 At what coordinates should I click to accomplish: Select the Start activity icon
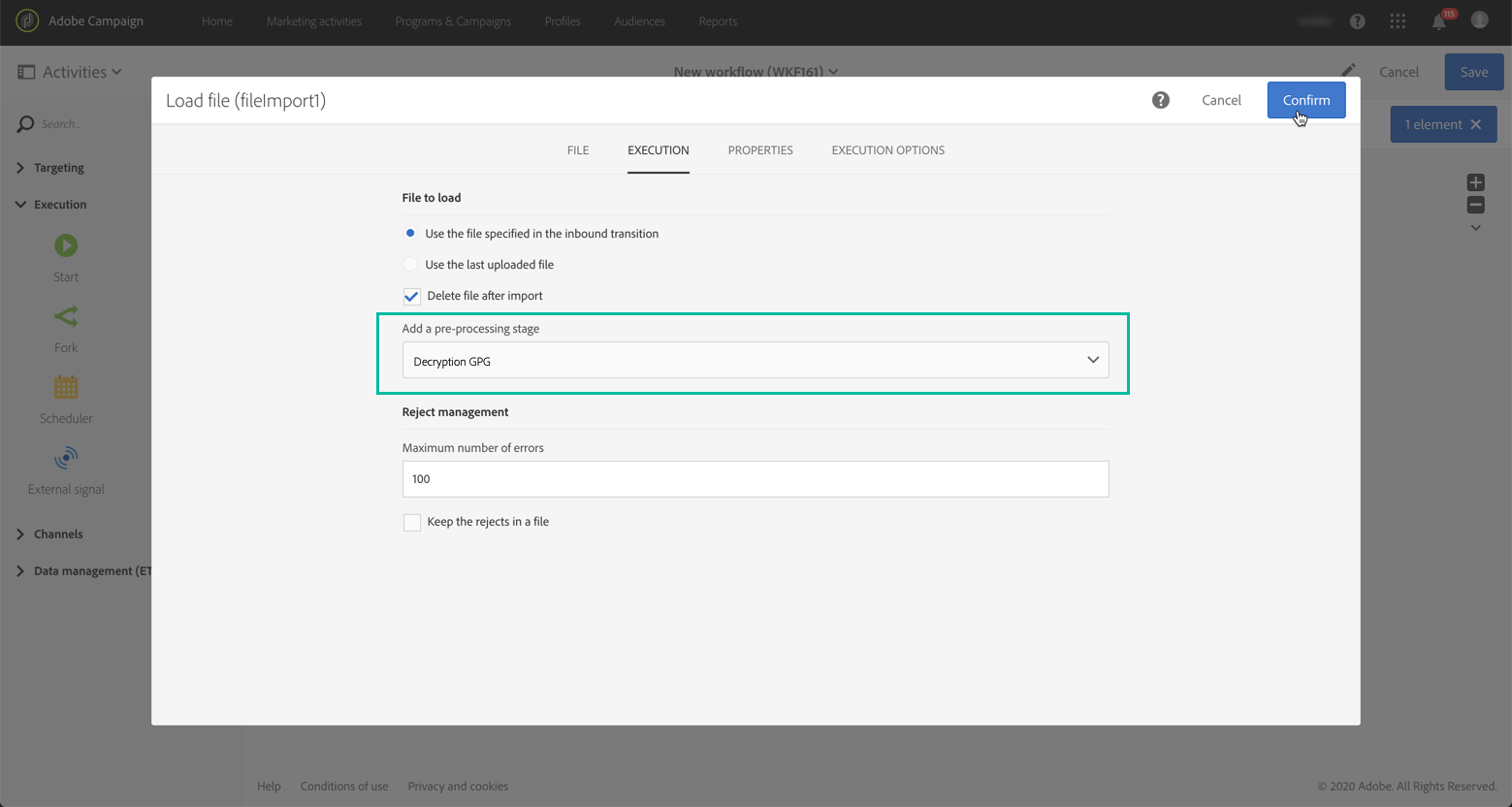(x=66, y=245)
